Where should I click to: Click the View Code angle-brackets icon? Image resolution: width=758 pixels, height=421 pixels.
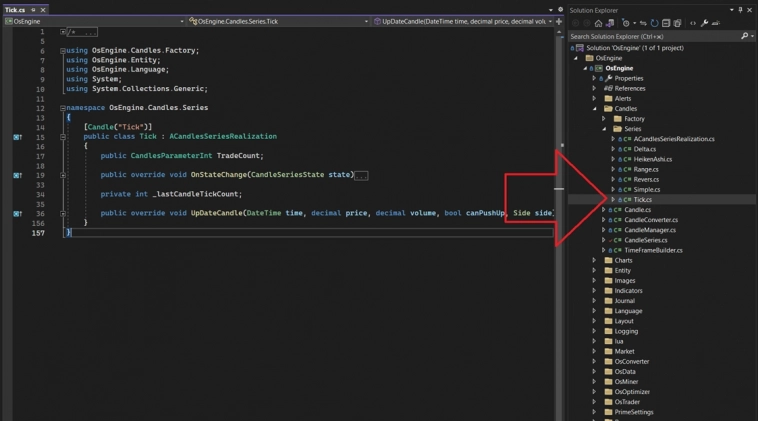692,23
